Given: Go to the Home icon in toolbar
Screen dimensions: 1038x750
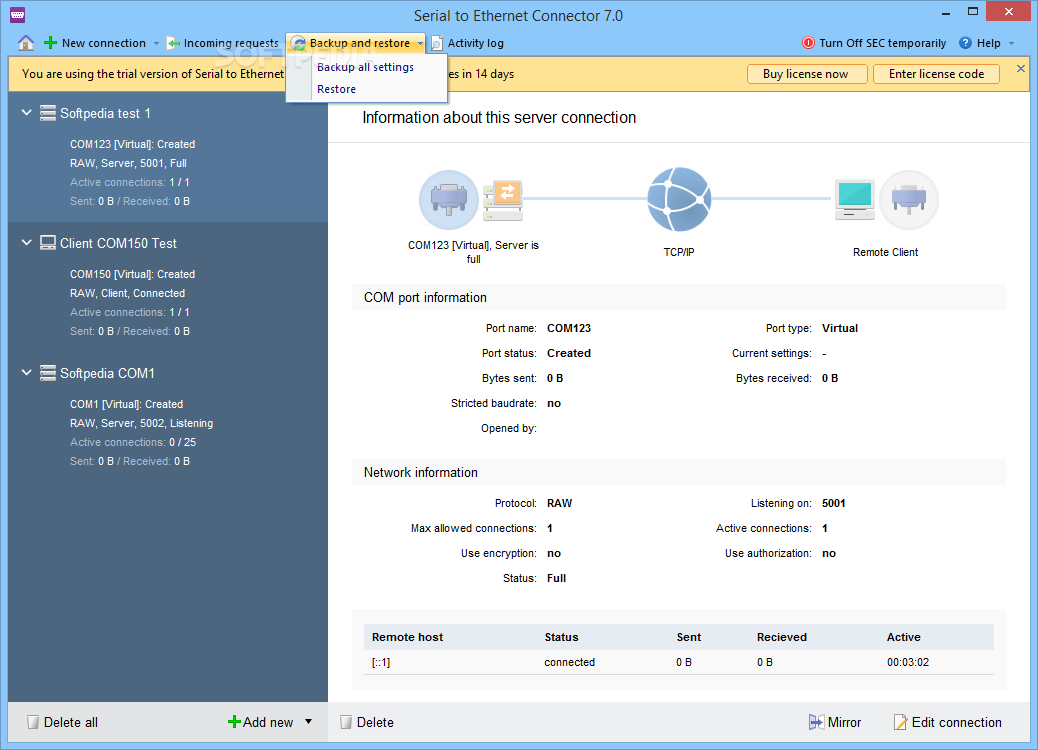Looking at the screenshot, I should coord(26,43).
